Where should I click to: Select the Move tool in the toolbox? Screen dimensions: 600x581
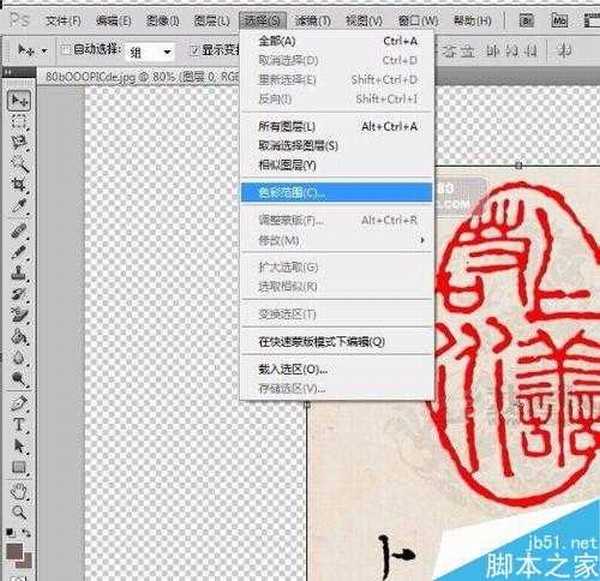[x=18, y=100]
